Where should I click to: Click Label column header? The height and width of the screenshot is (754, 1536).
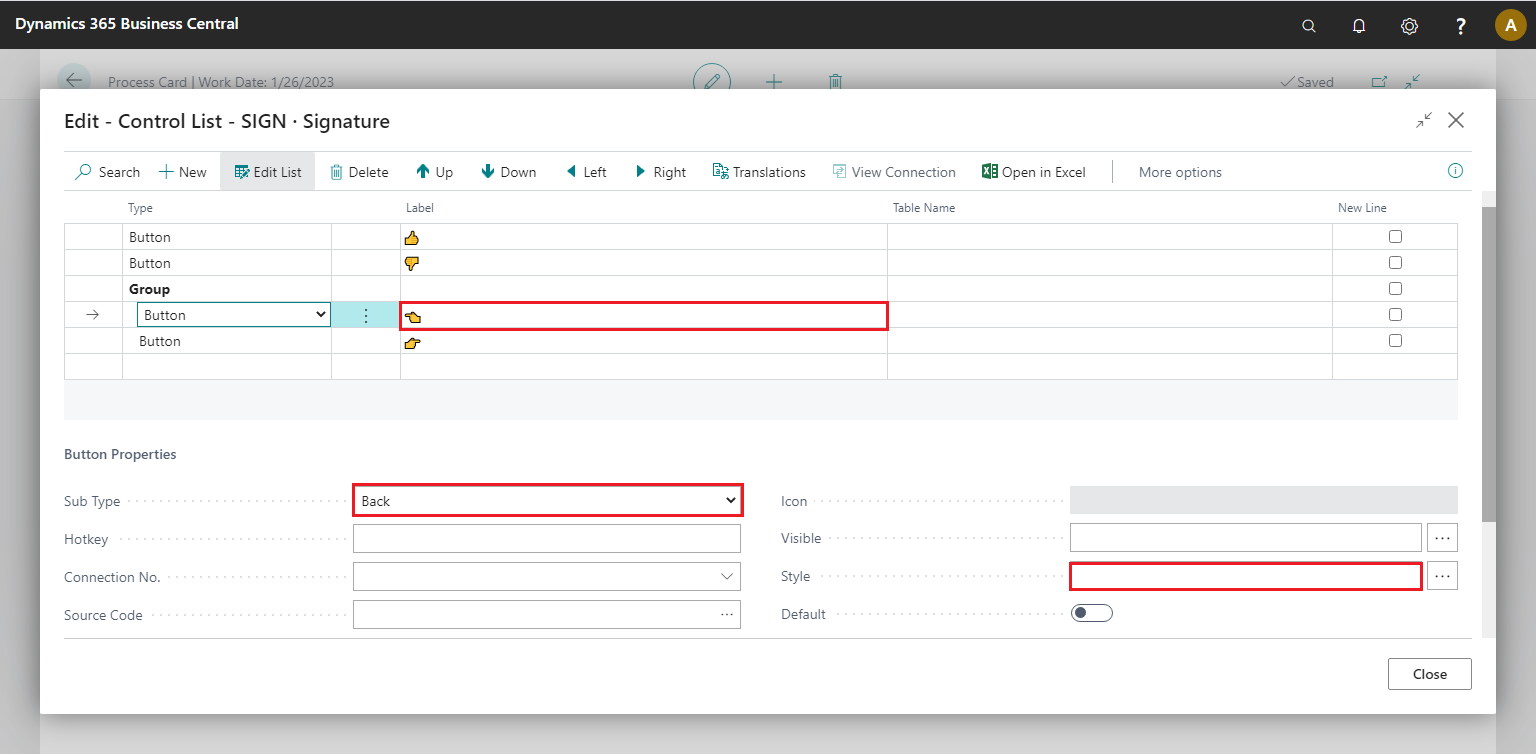tap(420, 208)
